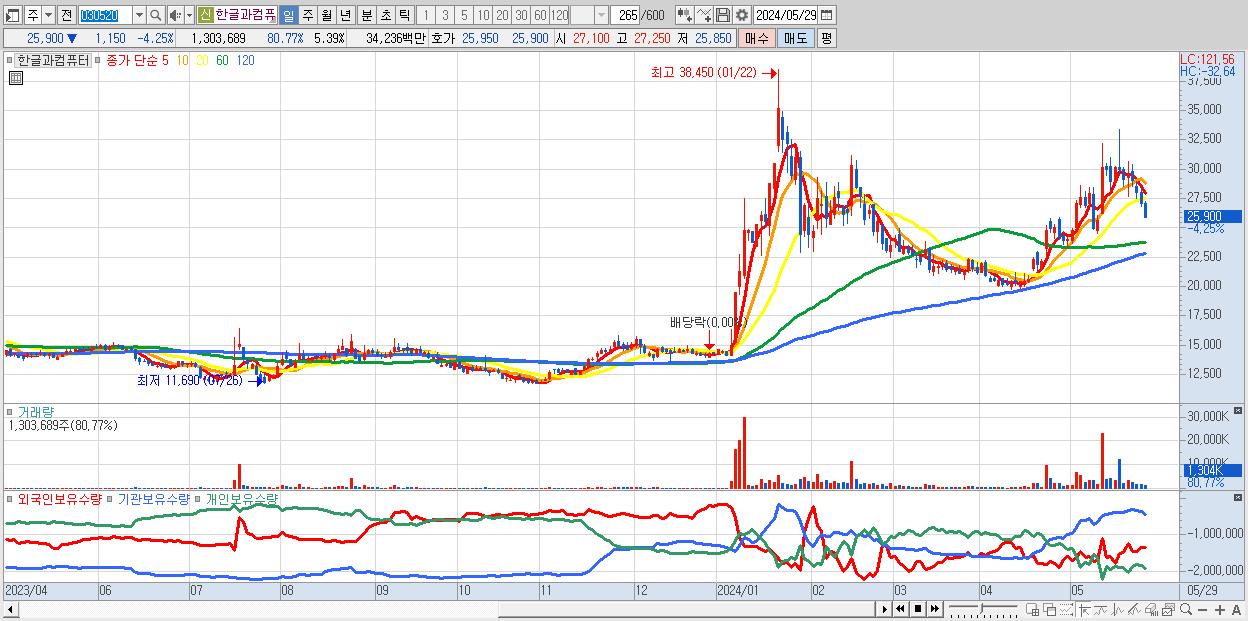
Task: Open the calendar date picker icon
Action: 826,15
